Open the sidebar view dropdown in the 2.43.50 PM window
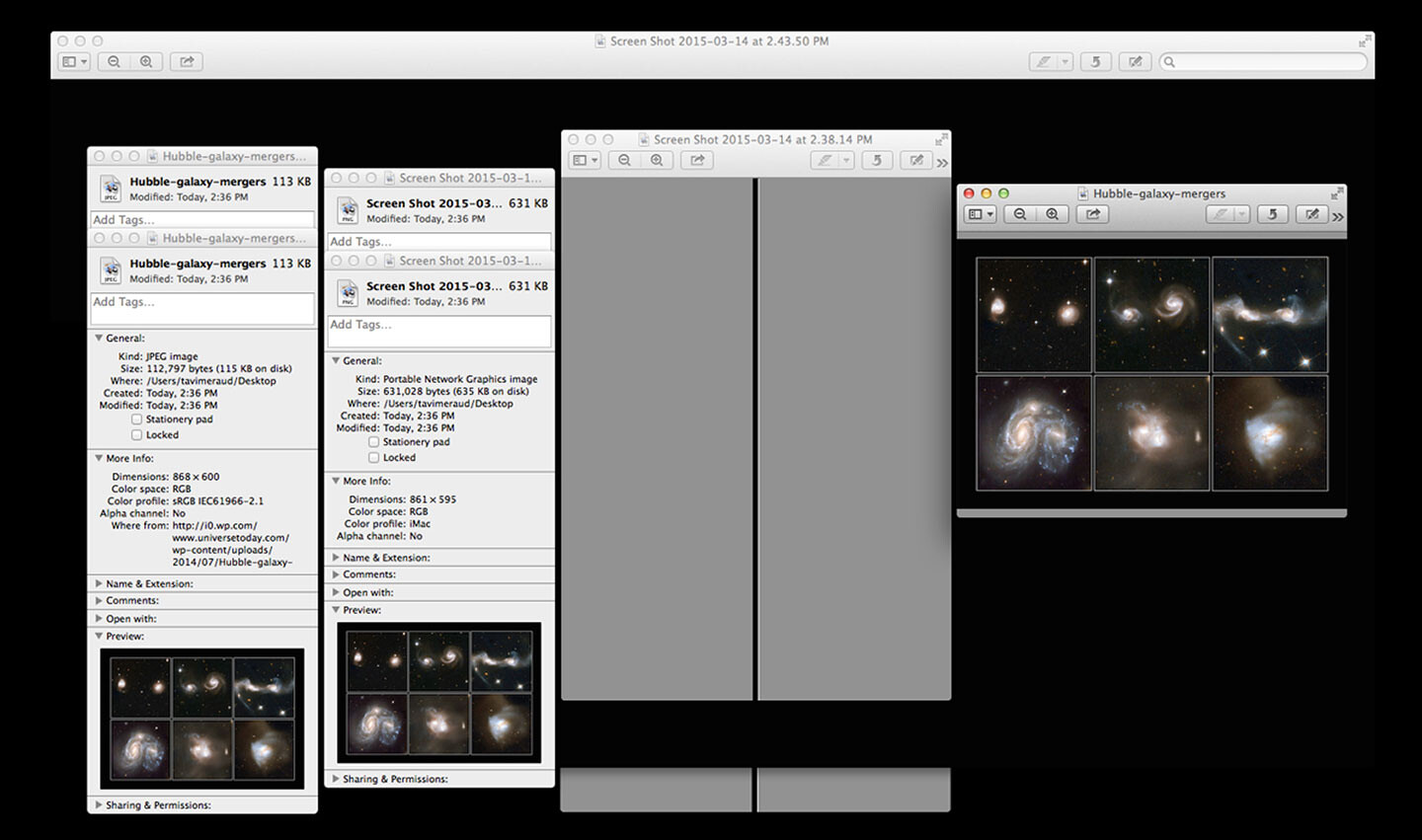Viewport: 1422px width, 840px height. point(75,61)
